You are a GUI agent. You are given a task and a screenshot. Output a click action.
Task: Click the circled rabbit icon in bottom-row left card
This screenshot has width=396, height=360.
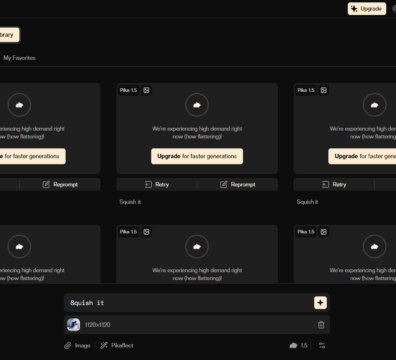(x=19, y=247)
